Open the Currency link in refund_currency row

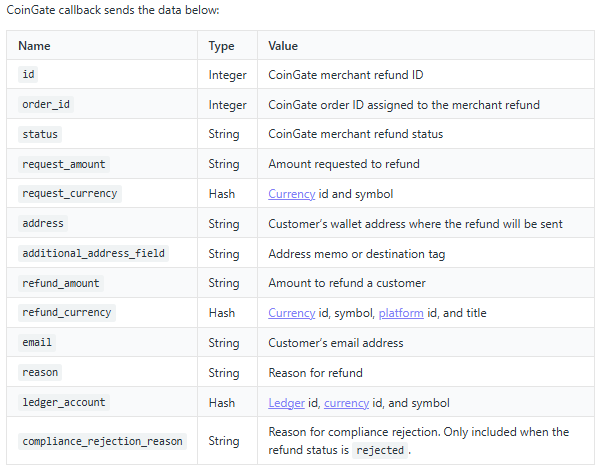coord(291,313)
